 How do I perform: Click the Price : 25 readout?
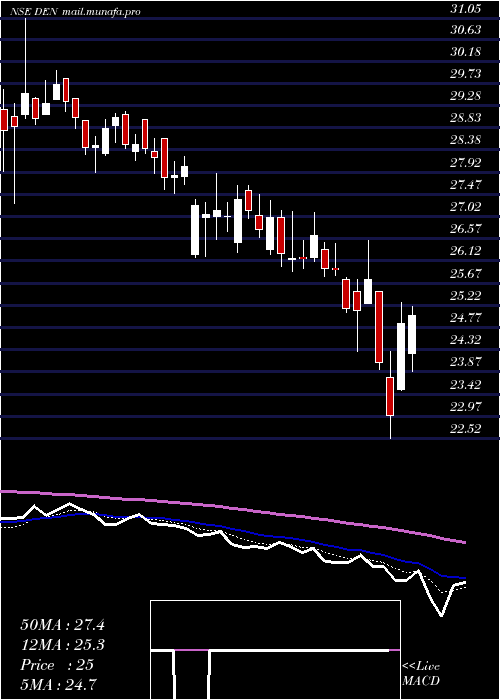(x=57, y=665)
